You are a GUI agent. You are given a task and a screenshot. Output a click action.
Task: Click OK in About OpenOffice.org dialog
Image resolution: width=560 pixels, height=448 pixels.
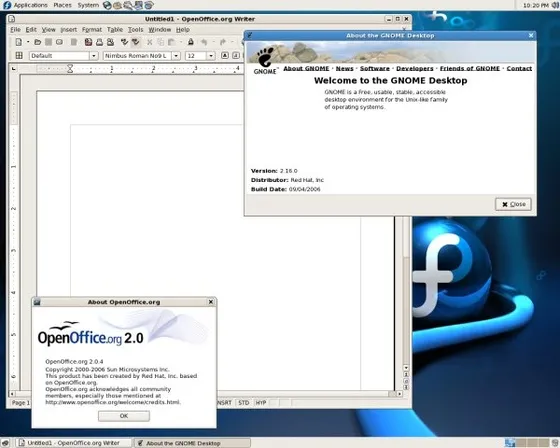click(124, 416)
